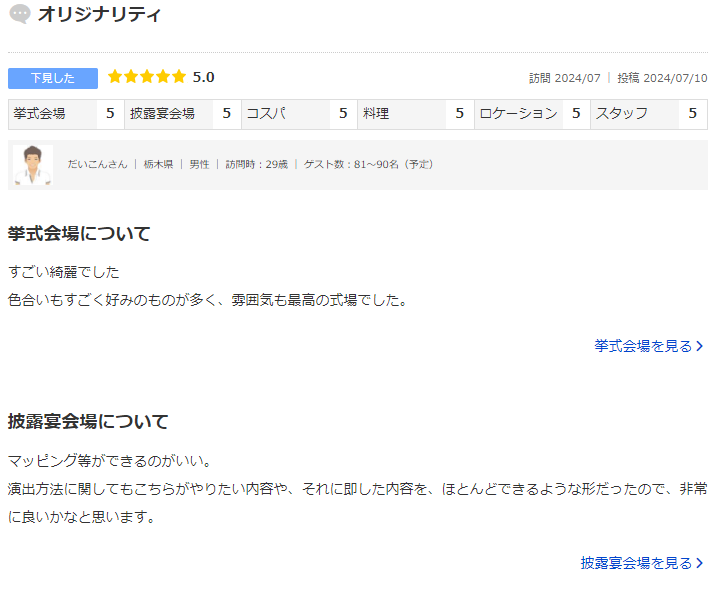Click the 5.0 overall score number
The width and height of the screenshot is (719, 590).
tap(203, 77)
